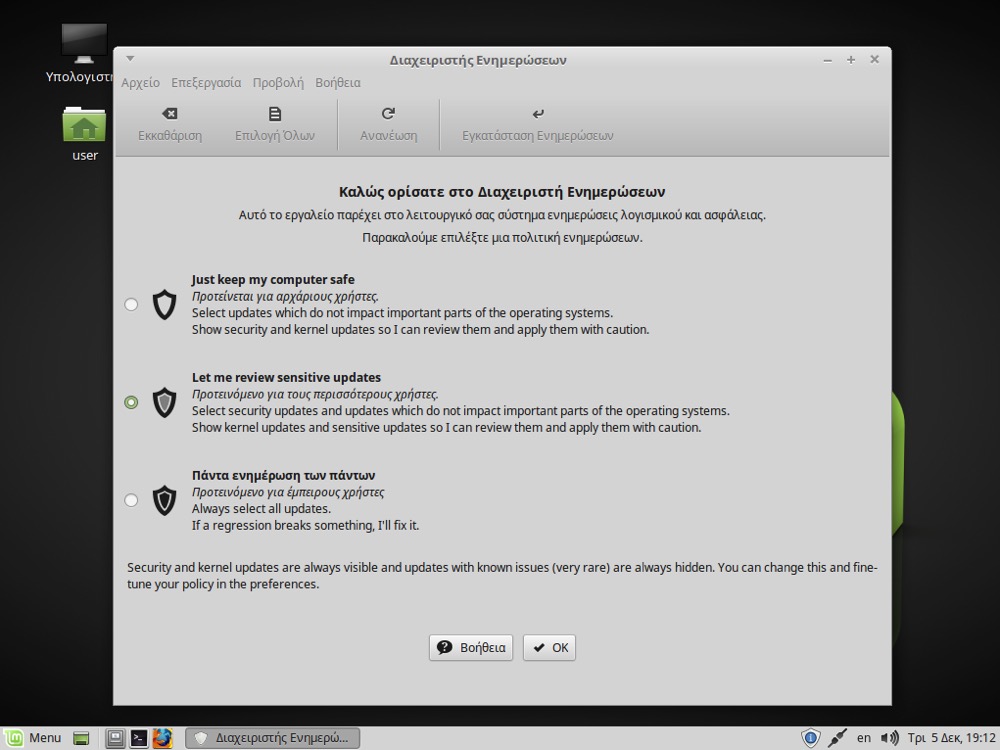Select Πάντα ενημέρωση των πάντων radio button
Image resolution: width=1000 pixels, height=750 pixels.
[x=131, y=500]
